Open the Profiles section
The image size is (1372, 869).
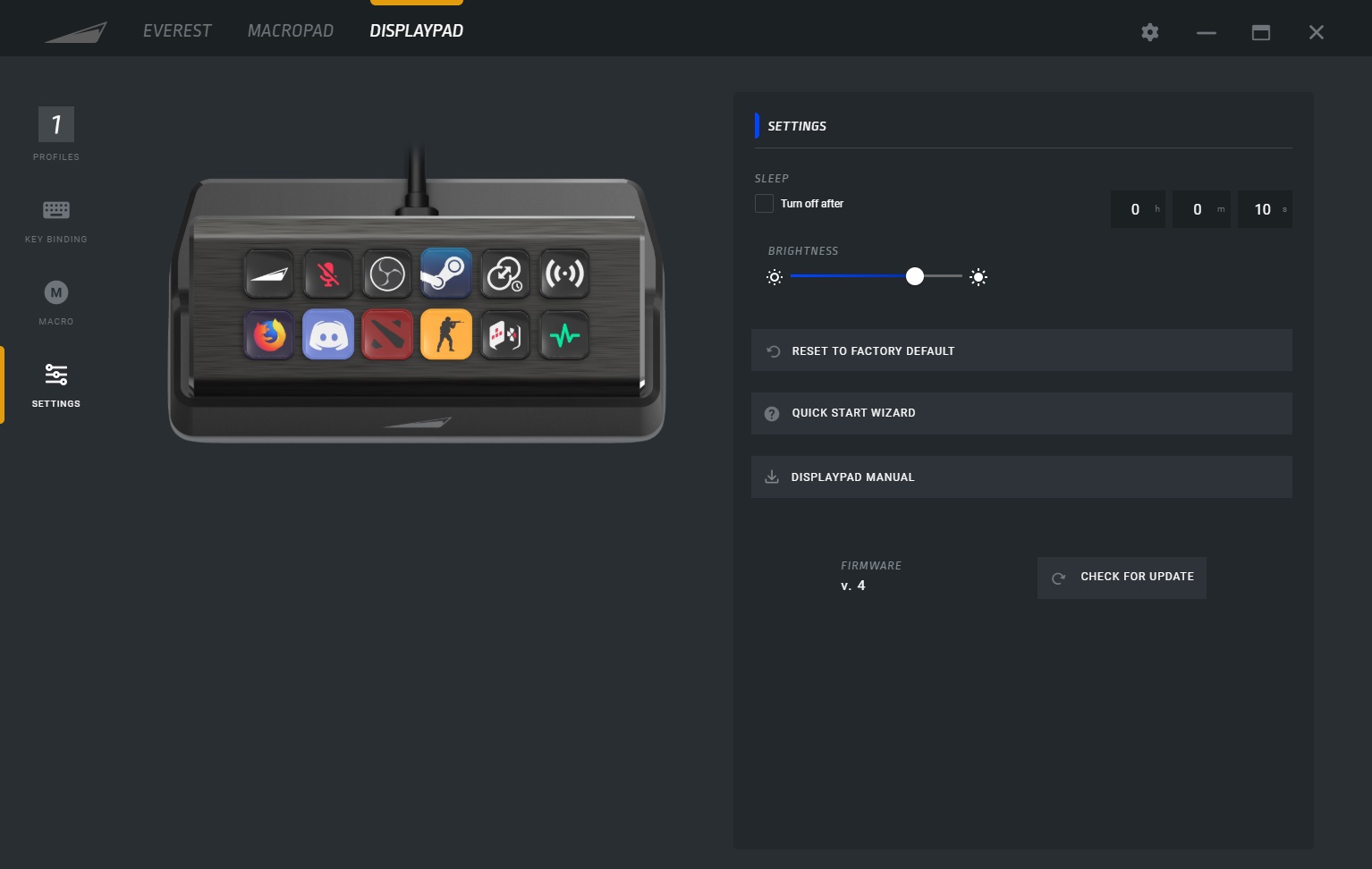point(56,134)
